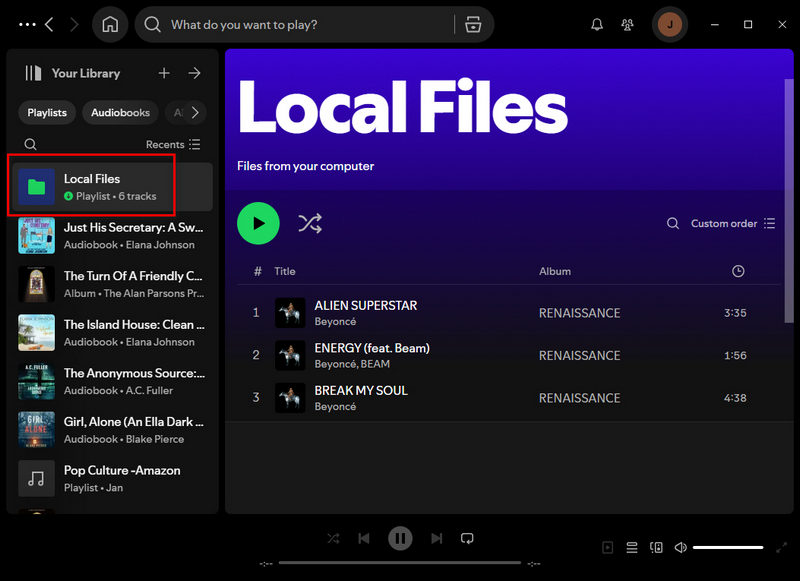This screenshot has height=581, width=800.
Task: Open the Home page
Action: tap(110, 24)
